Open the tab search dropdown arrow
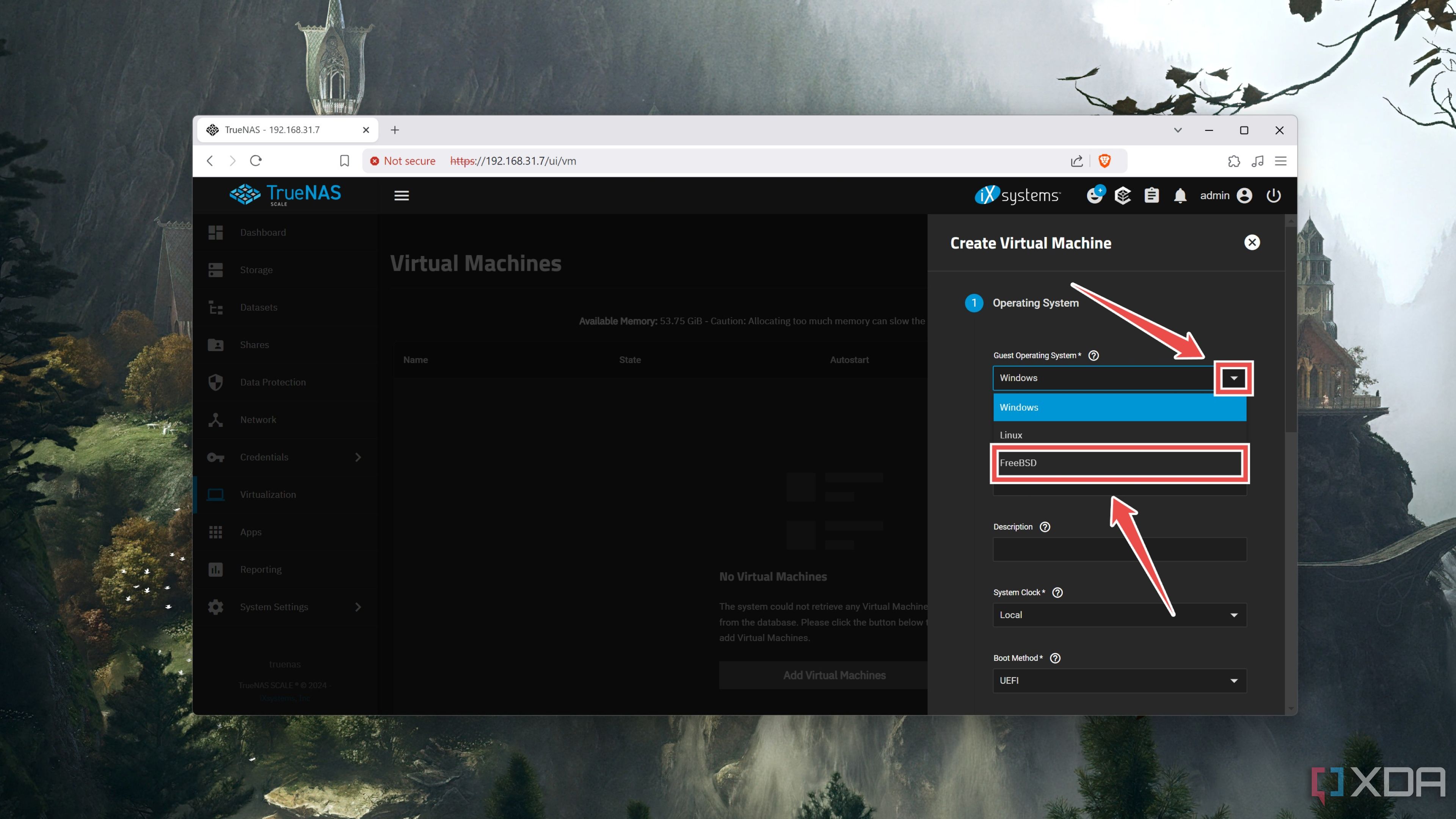The height and width of the screenshot is (819, 1456). point(1178,130)
